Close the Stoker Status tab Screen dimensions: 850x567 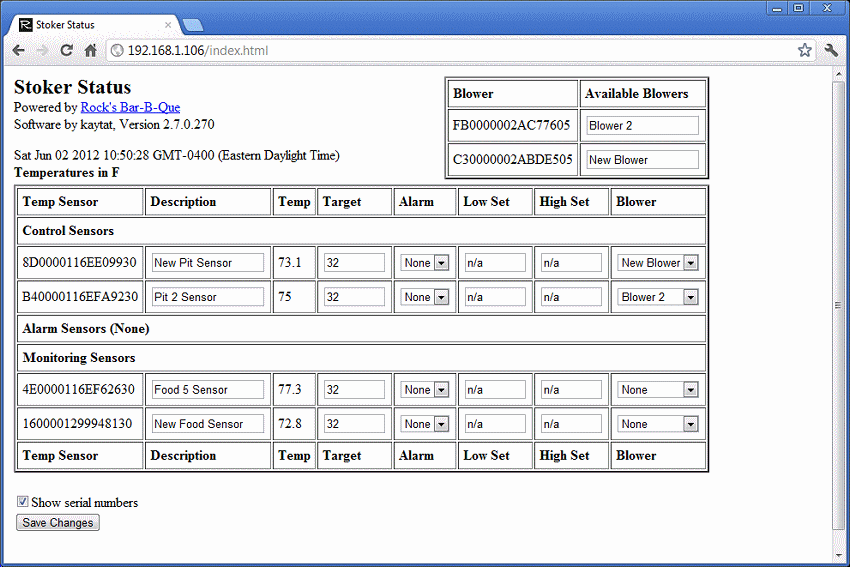[x=168, y=25]
